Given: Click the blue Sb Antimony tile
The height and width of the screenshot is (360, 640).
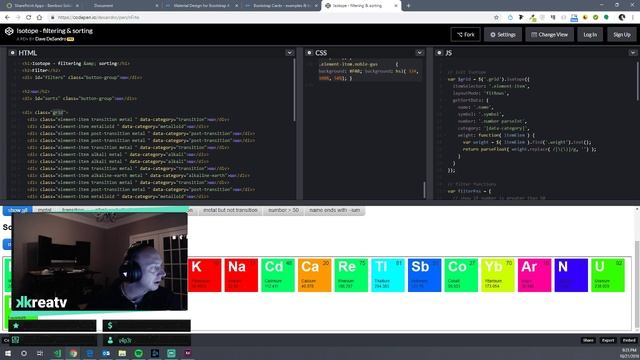Looking at the screenshot, I should (424, 275).
